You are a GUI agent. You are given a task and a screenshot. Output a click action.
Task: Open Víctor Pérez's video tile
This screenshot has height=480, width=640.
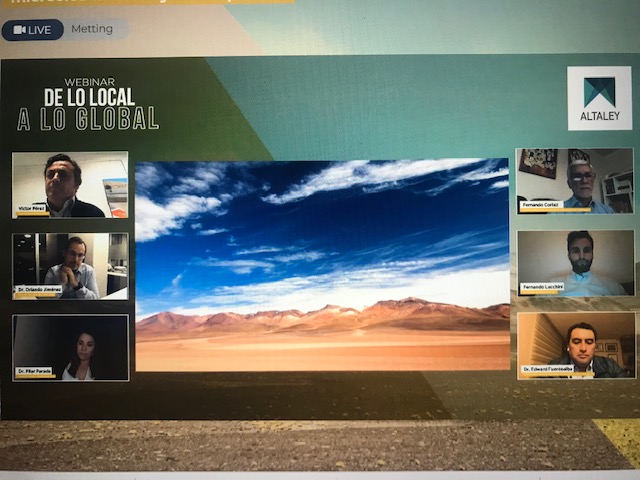coord(70,184)
